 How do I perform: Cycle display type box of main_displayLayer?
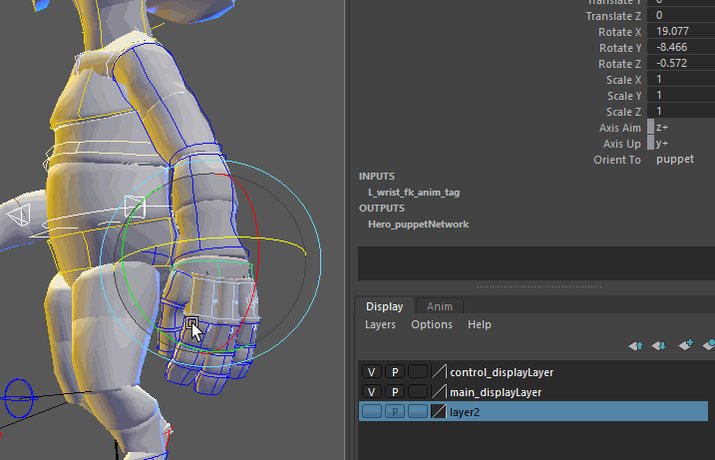click(x=418, y=392)
